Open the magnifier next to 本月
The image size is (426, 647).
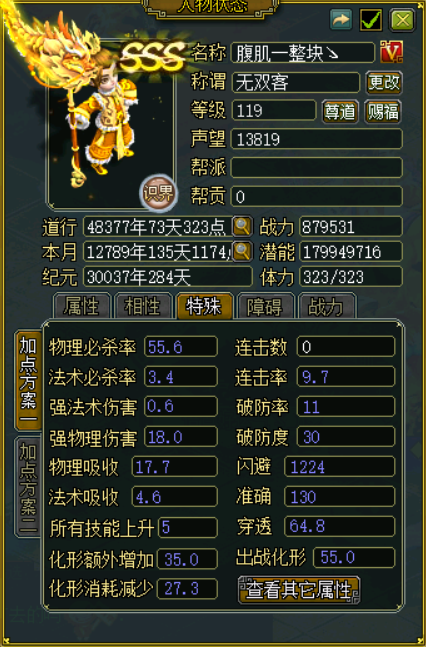click(x=242, y=251)
